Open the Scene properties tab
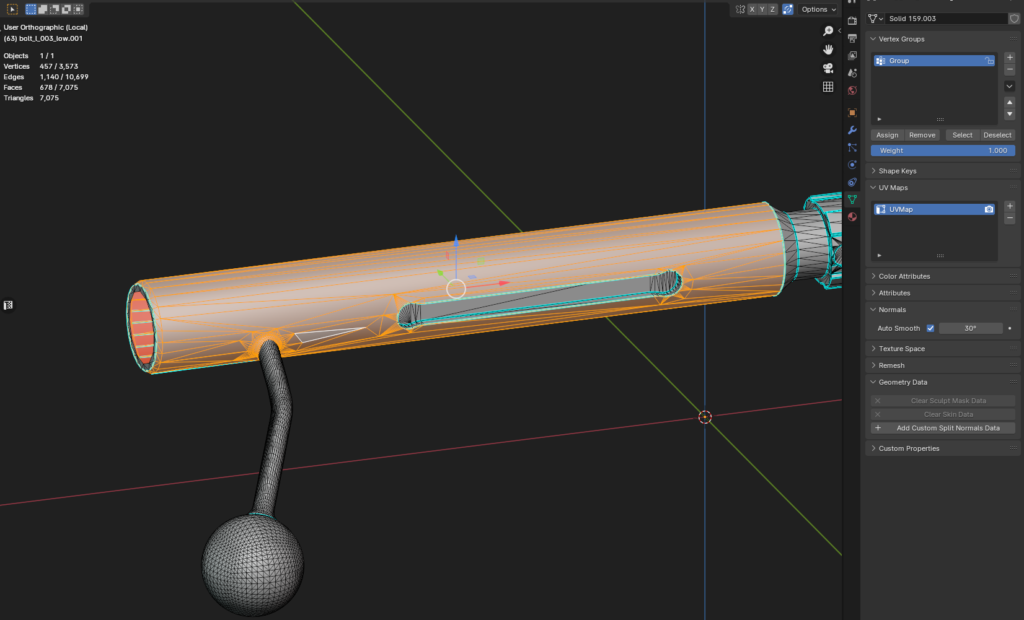 coord(852,73)
